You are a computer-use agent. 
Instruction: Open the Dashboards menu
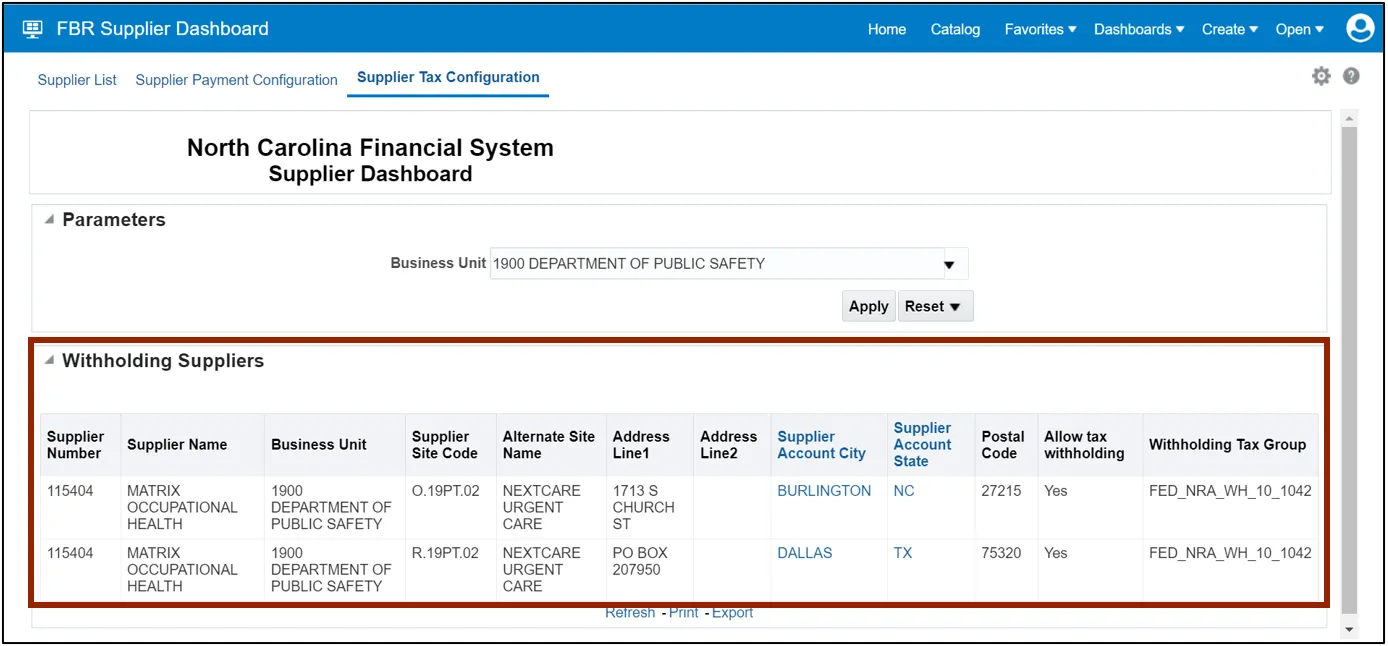(x=1138, y=29)
